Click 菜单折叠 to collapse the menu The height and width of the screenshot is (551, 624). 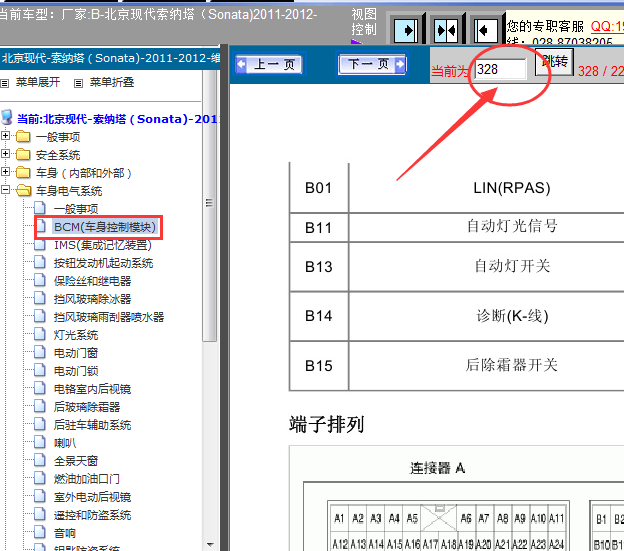pos(112,82)
